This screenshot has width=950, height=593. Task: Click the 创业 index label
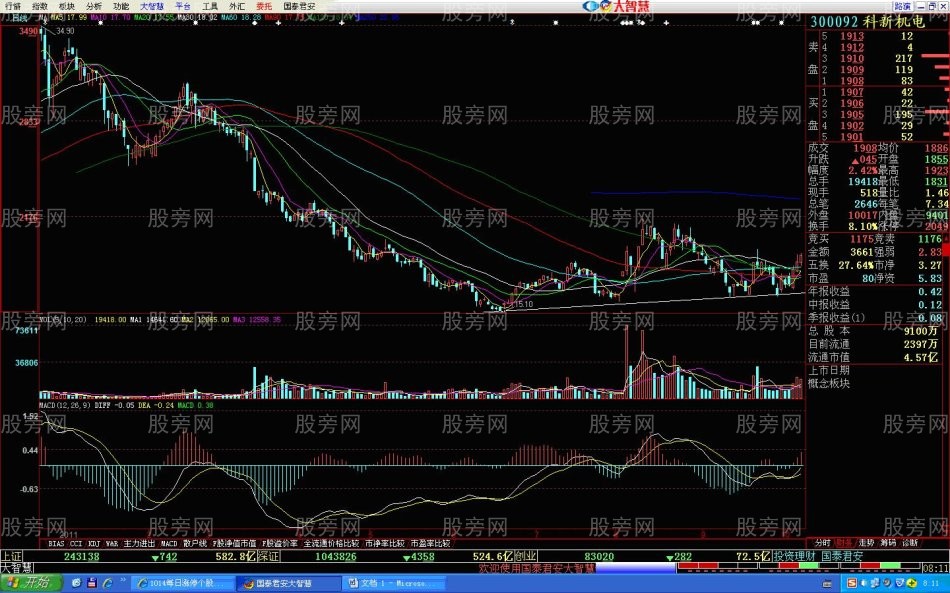[x=526, y=556]
